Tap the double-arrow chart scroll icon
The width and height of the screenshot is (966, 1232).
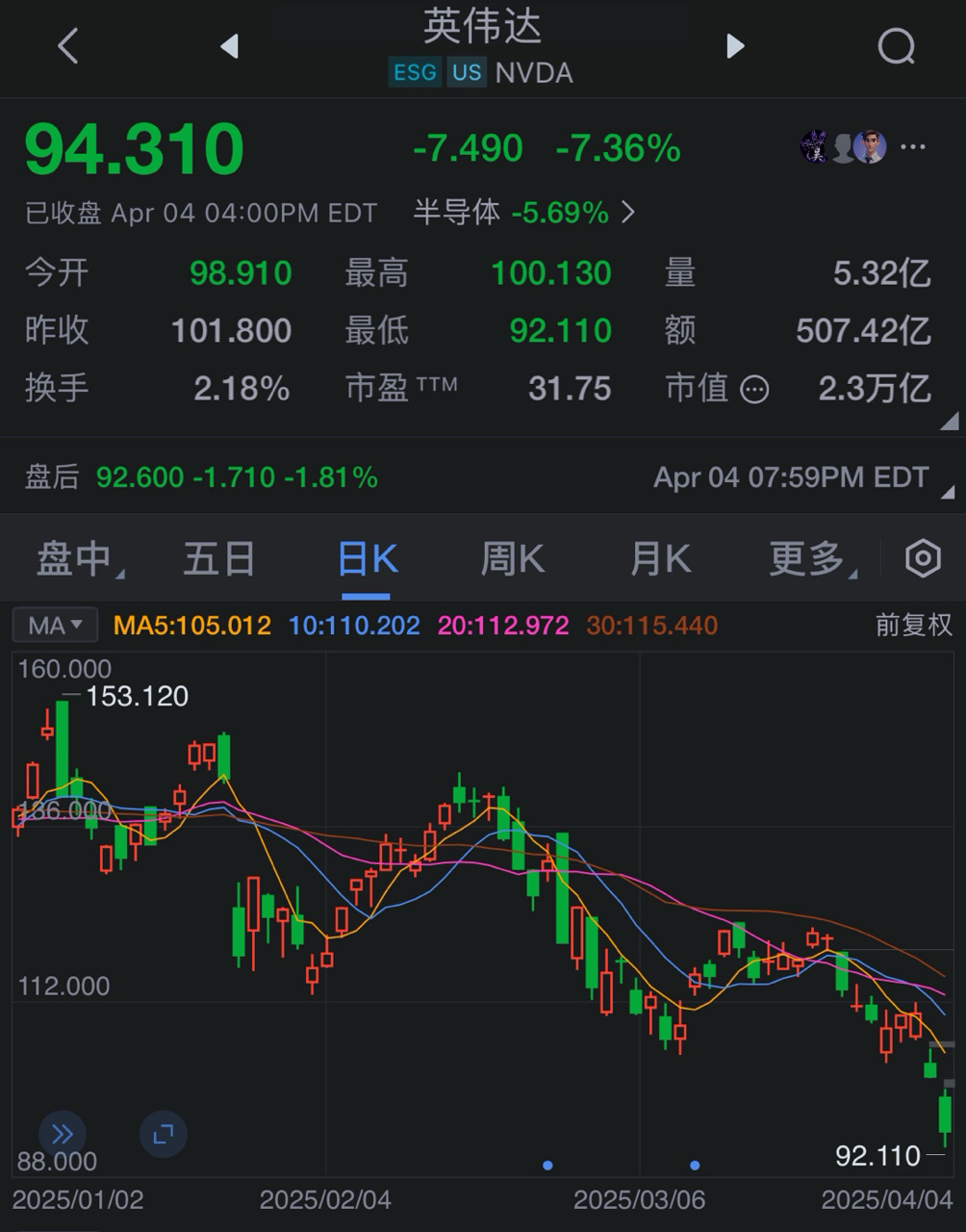pyautogui.click(x=63, y=1134)
